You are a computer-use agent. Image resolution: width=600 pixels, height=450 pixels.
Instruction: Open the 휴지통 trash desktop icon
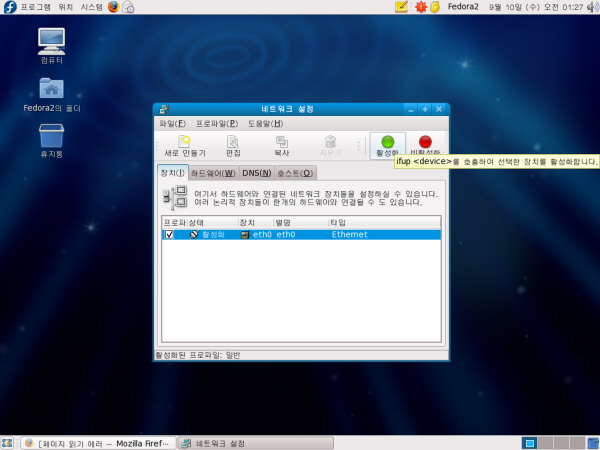coord(52,141)
